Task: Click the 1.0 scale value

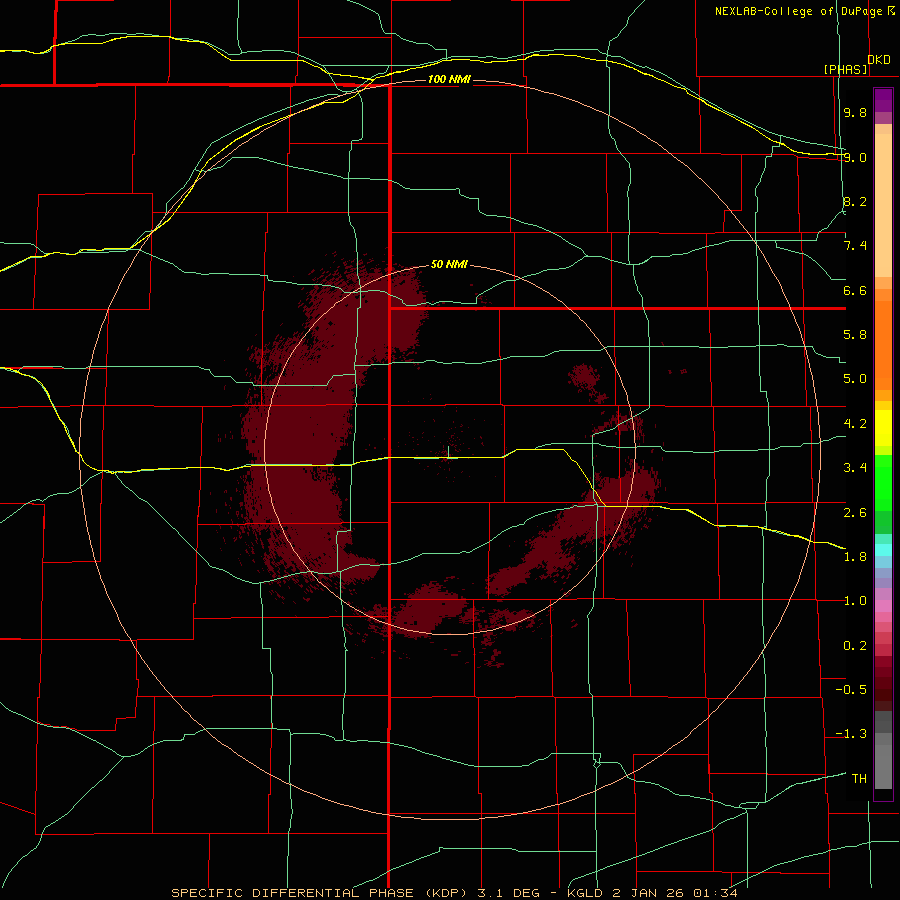Action: (855, 601)
